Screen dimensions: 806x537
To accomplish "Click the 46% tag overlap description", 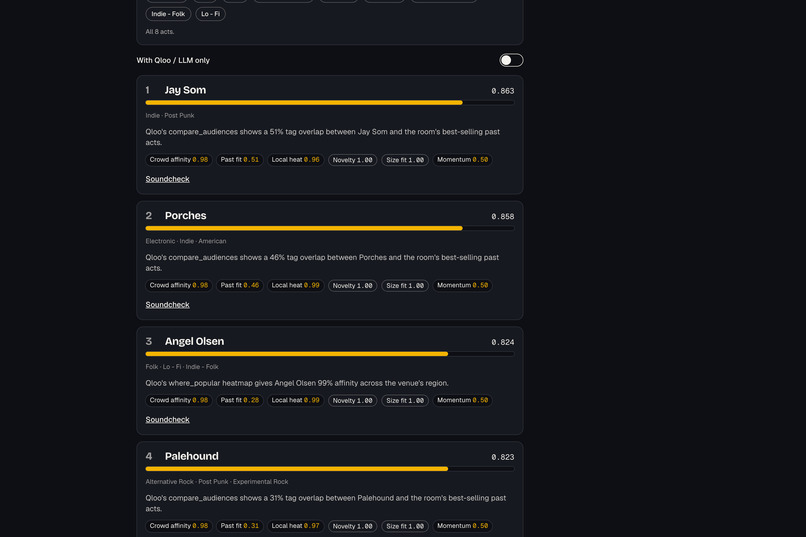I will (x=322, y=263).
